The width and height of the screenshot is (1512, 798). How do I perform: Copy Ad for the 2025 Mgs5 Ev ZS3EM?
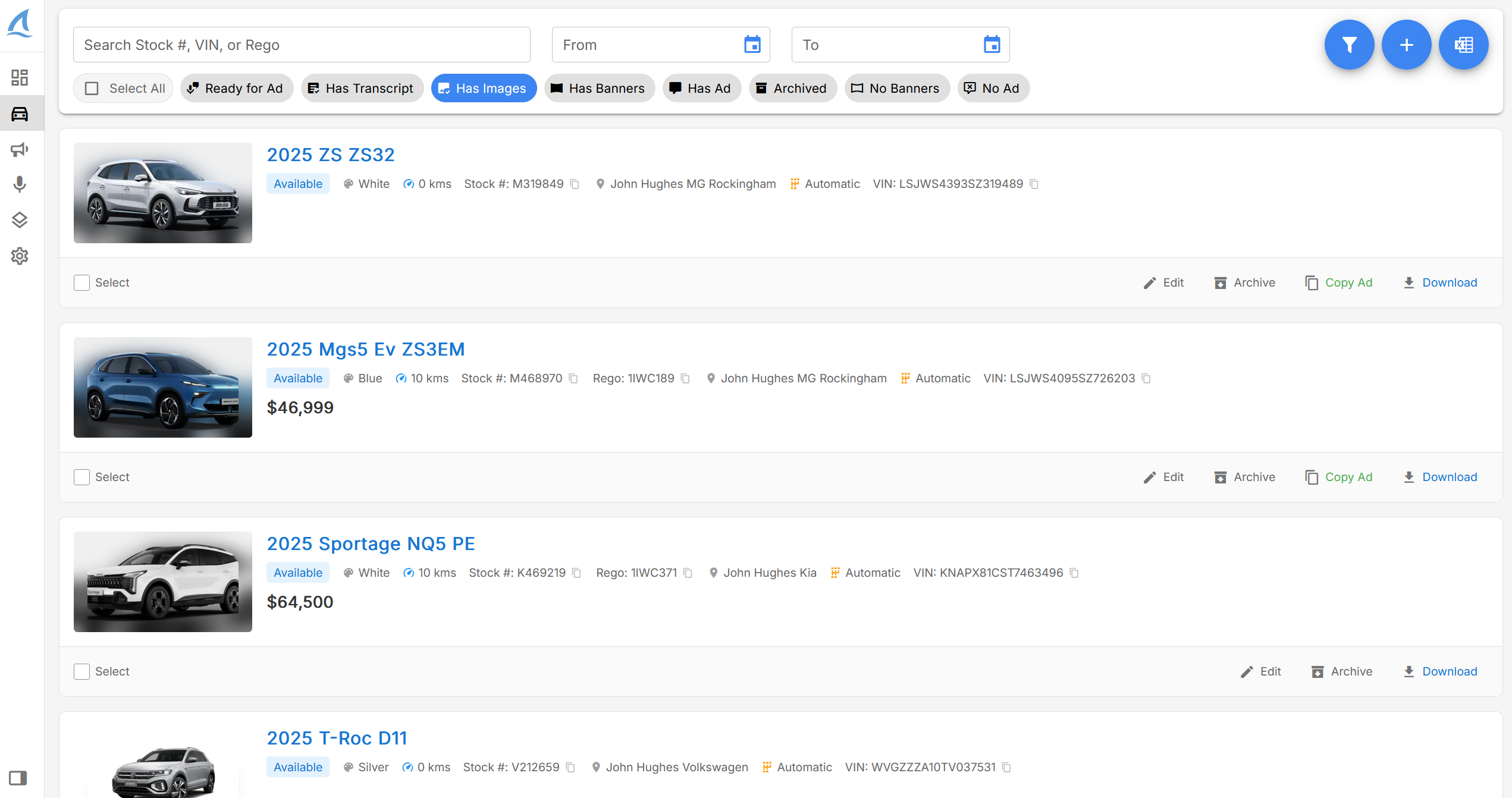[x=1339, y=477]
